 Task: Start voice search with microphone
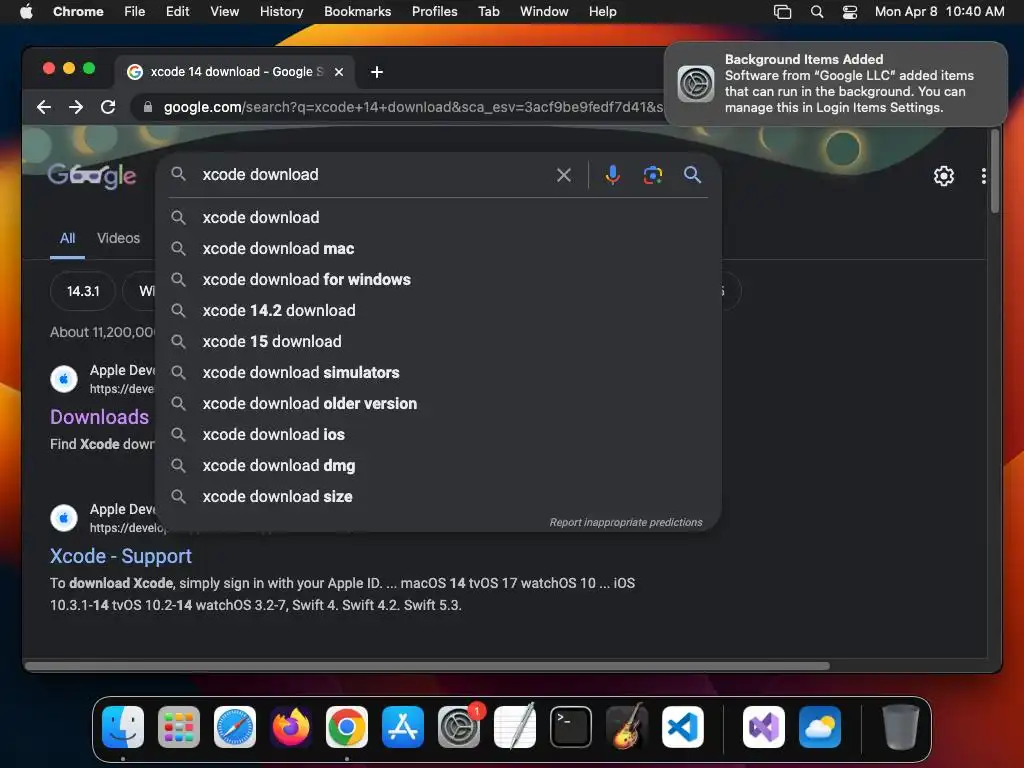click(x=613, y=175)
